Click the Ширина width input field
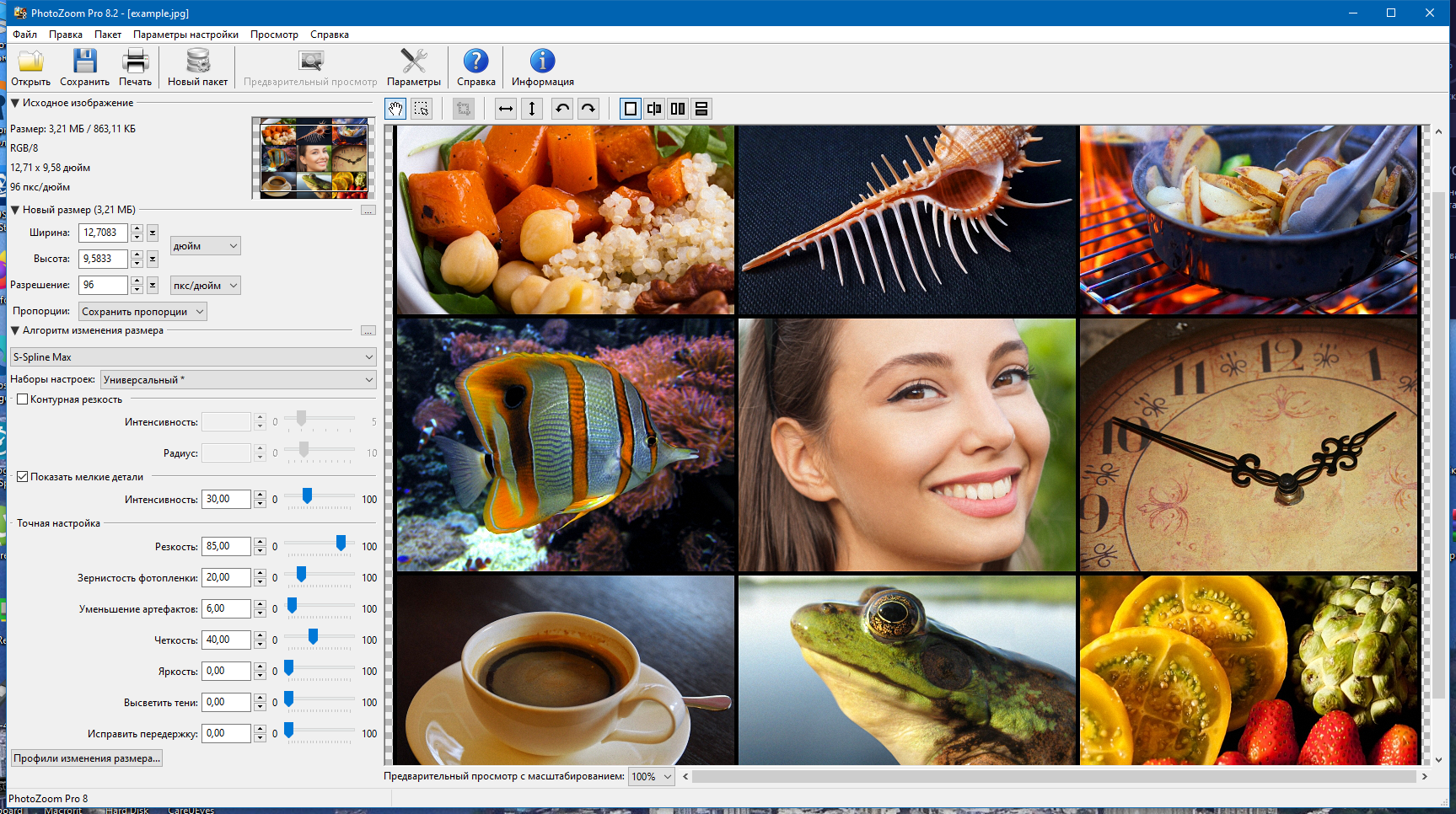This screenshot has height=814, width=1456. click(x=103, y=233)
